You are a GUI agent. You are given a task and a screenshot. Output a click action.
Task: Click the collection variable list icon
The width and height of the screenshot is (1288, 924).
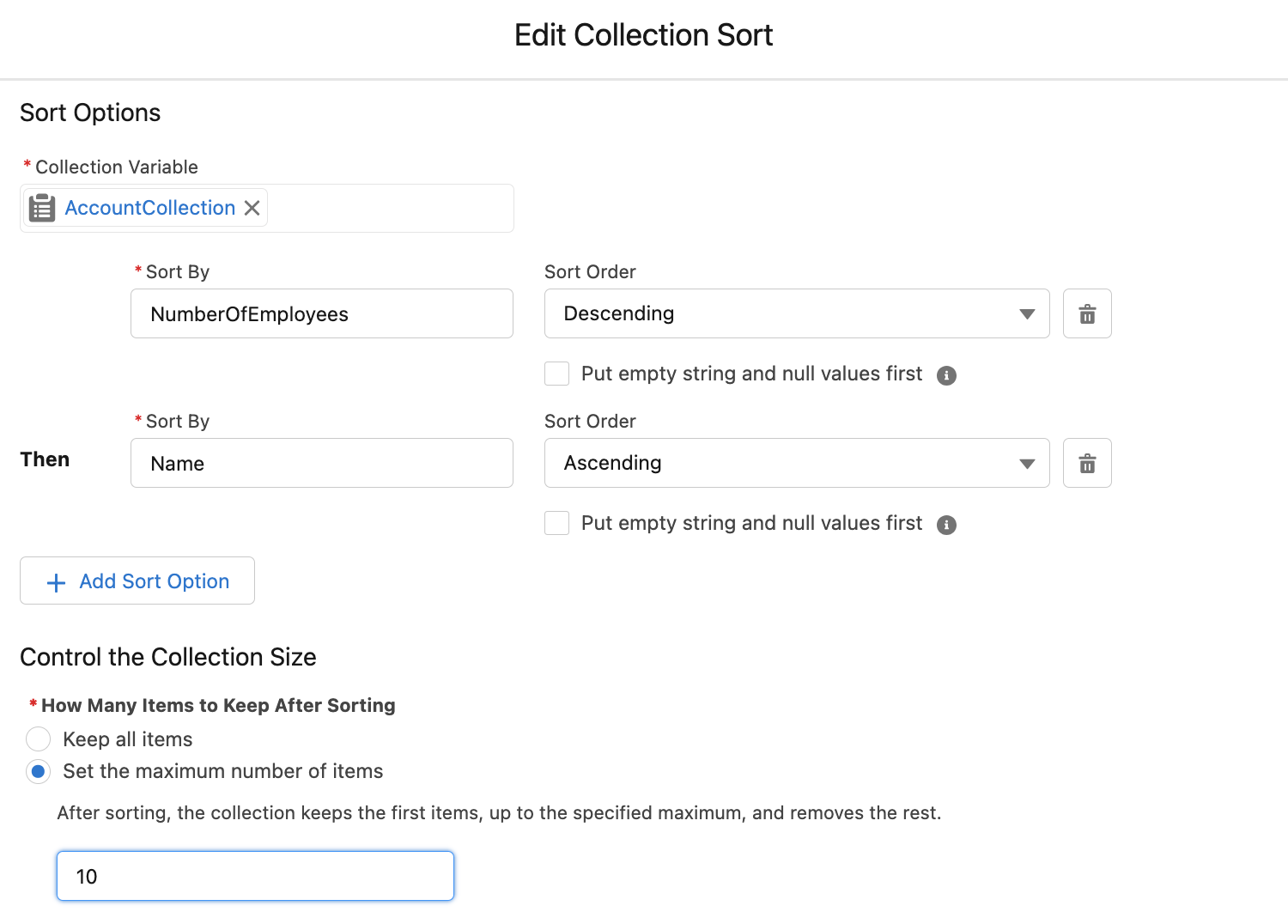[41, 207]
